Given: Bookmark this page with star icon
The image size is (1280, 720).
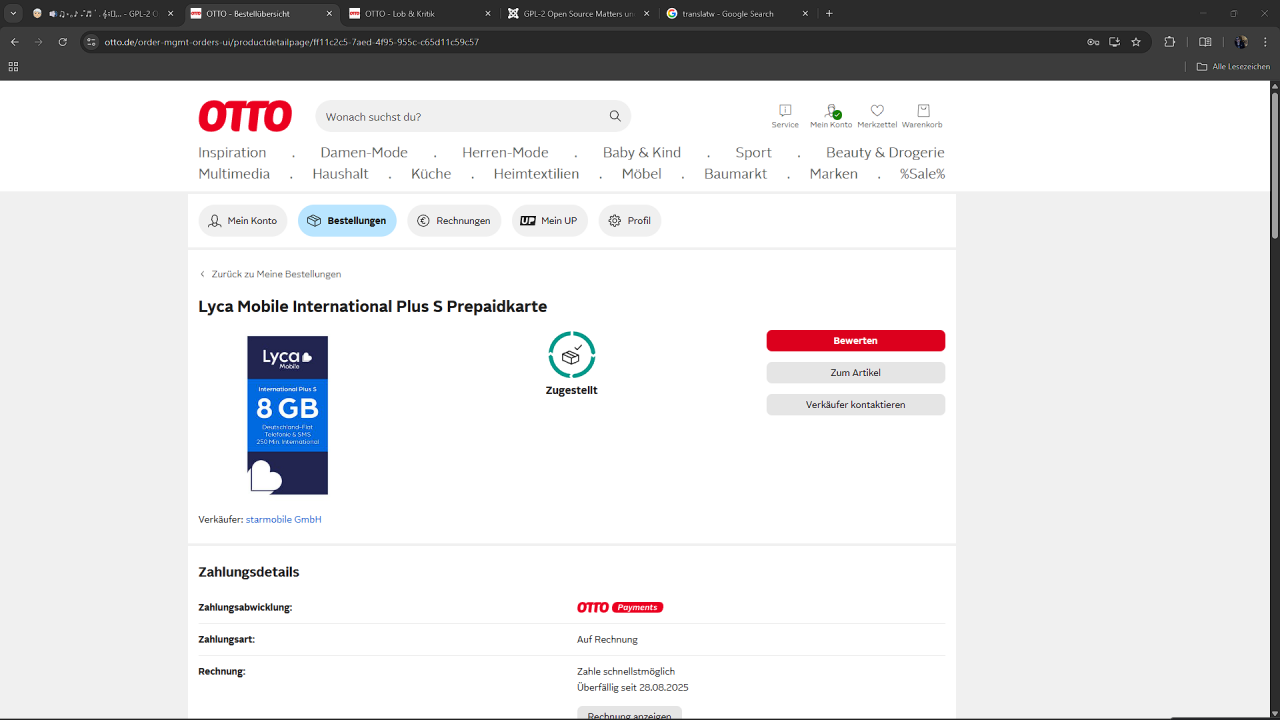Looking at the screenshot, I should pyautogui.click(x=1136, y=42).
